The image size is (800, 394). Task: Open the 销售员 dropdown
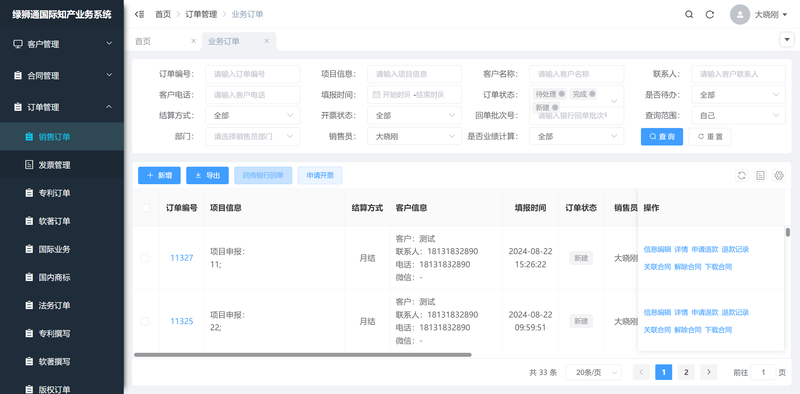click(x=414, y=136)
